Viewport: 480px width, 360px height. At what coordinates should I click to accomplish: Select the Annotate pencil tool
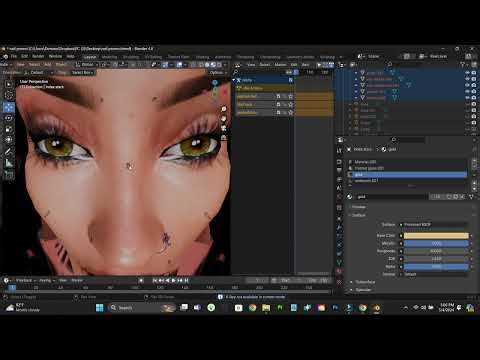9,152
